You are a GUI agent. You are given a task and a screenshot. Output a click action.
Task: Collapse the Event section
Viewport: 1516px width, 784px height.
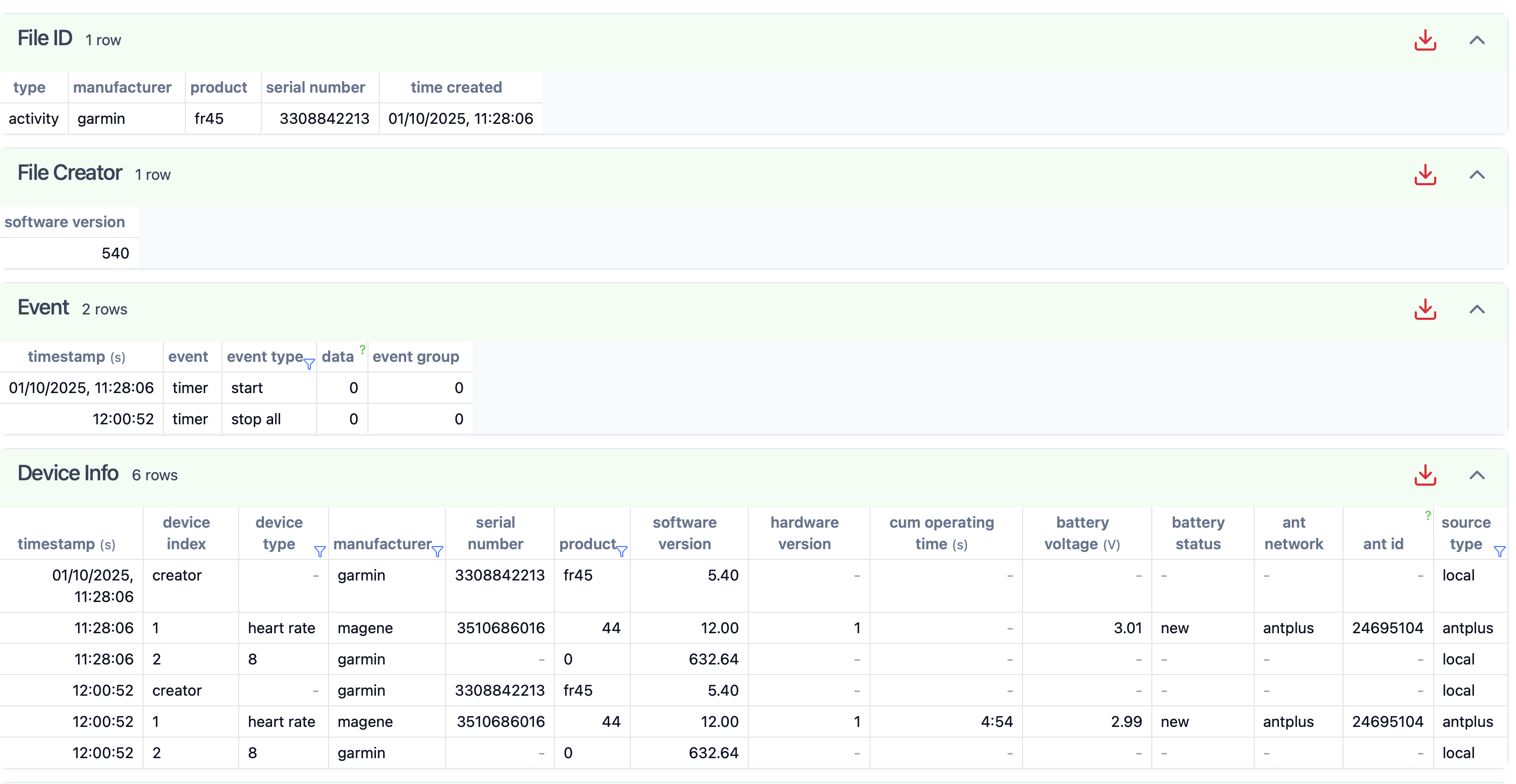click(1477, 310)
